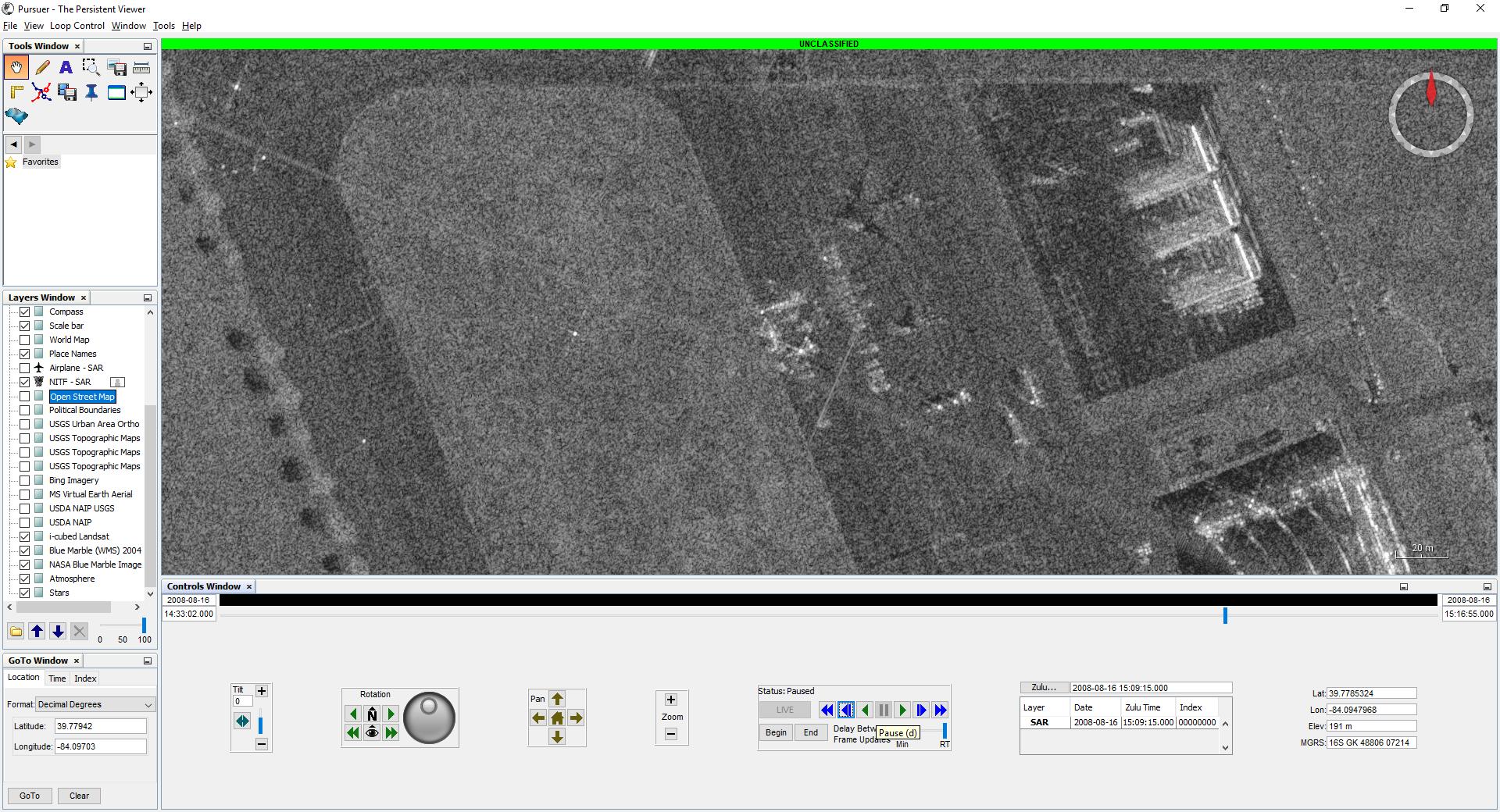Click the save video clip tool
1500x812 pixels.
coord(66,93)
